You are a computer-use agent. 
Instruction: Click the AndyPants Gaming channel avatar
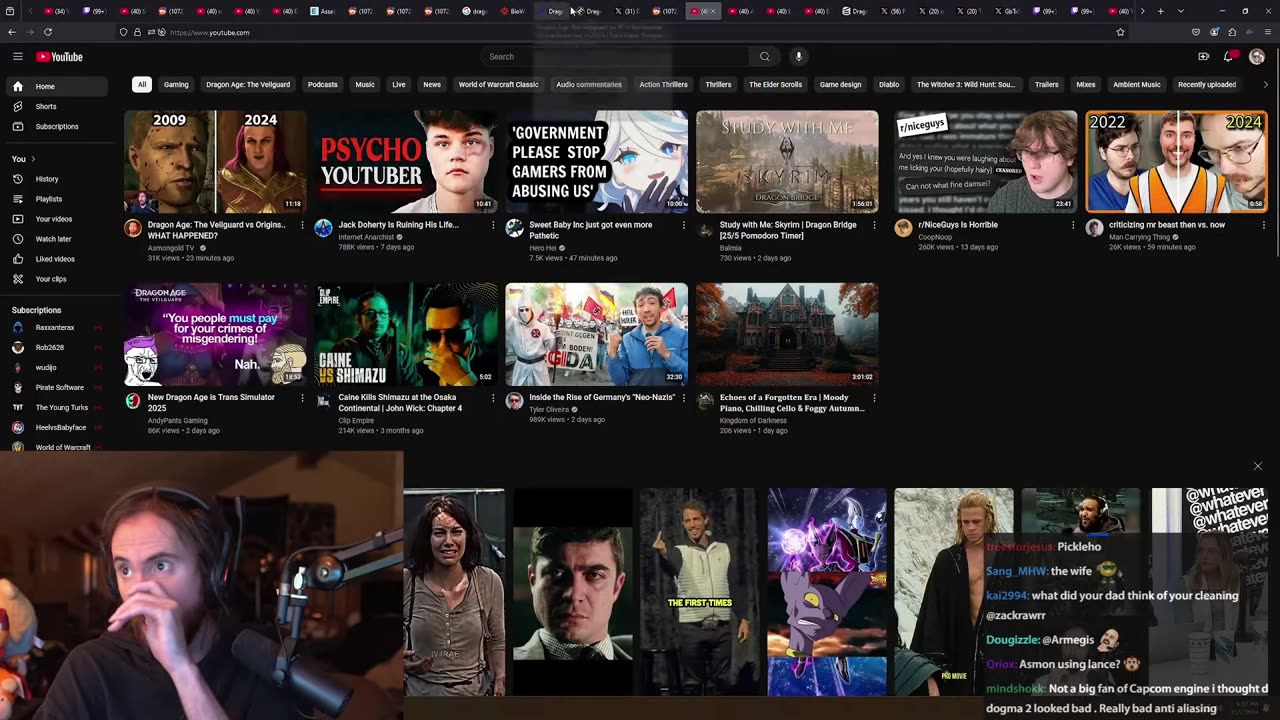point(132,401)
